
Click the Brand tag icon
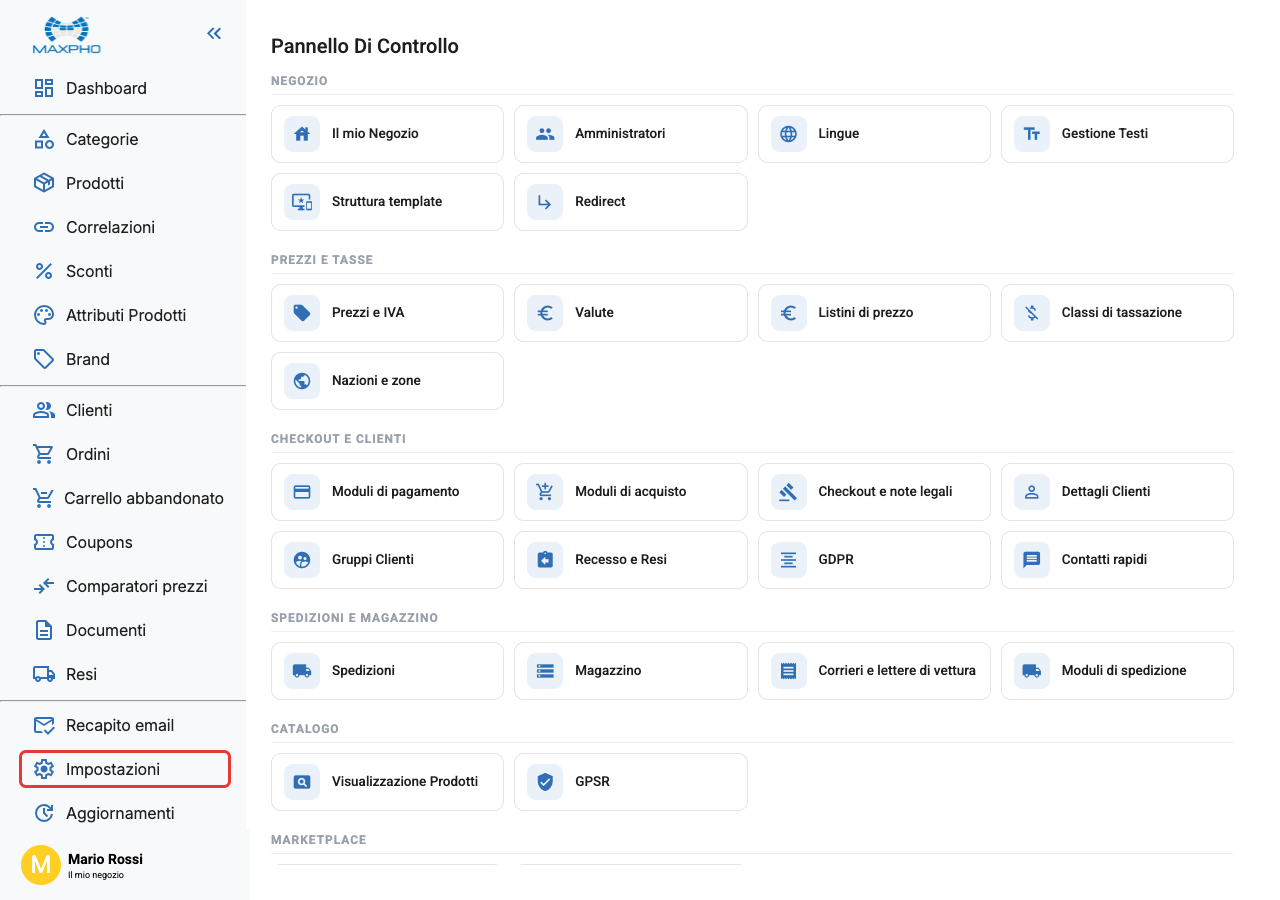44,359
